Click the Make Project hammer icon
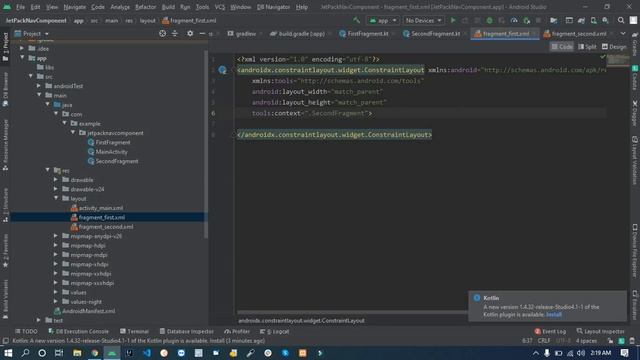 pos(357,20)
